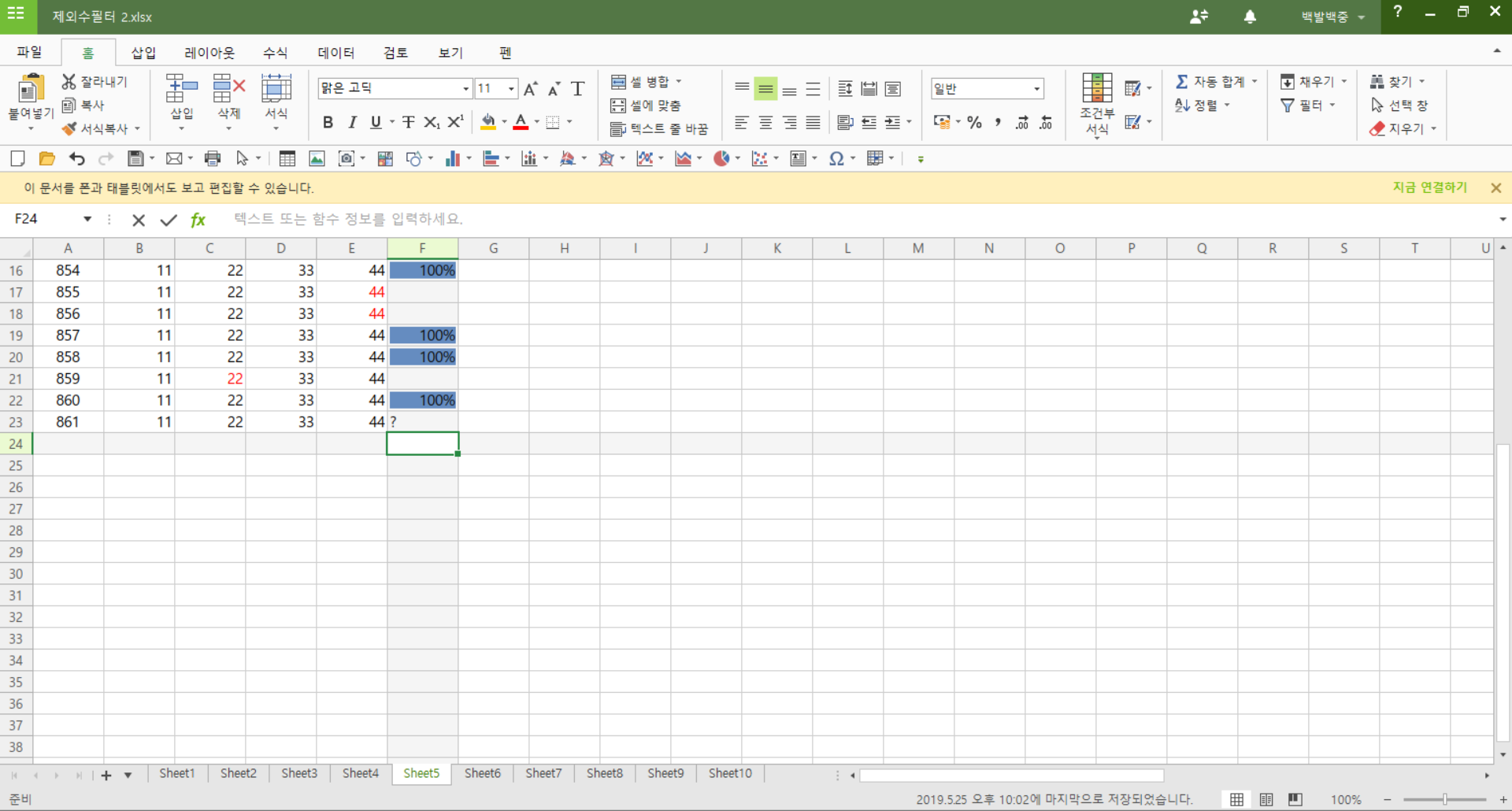Click the Omega symbol insert icon

click(x=836, y=159)
